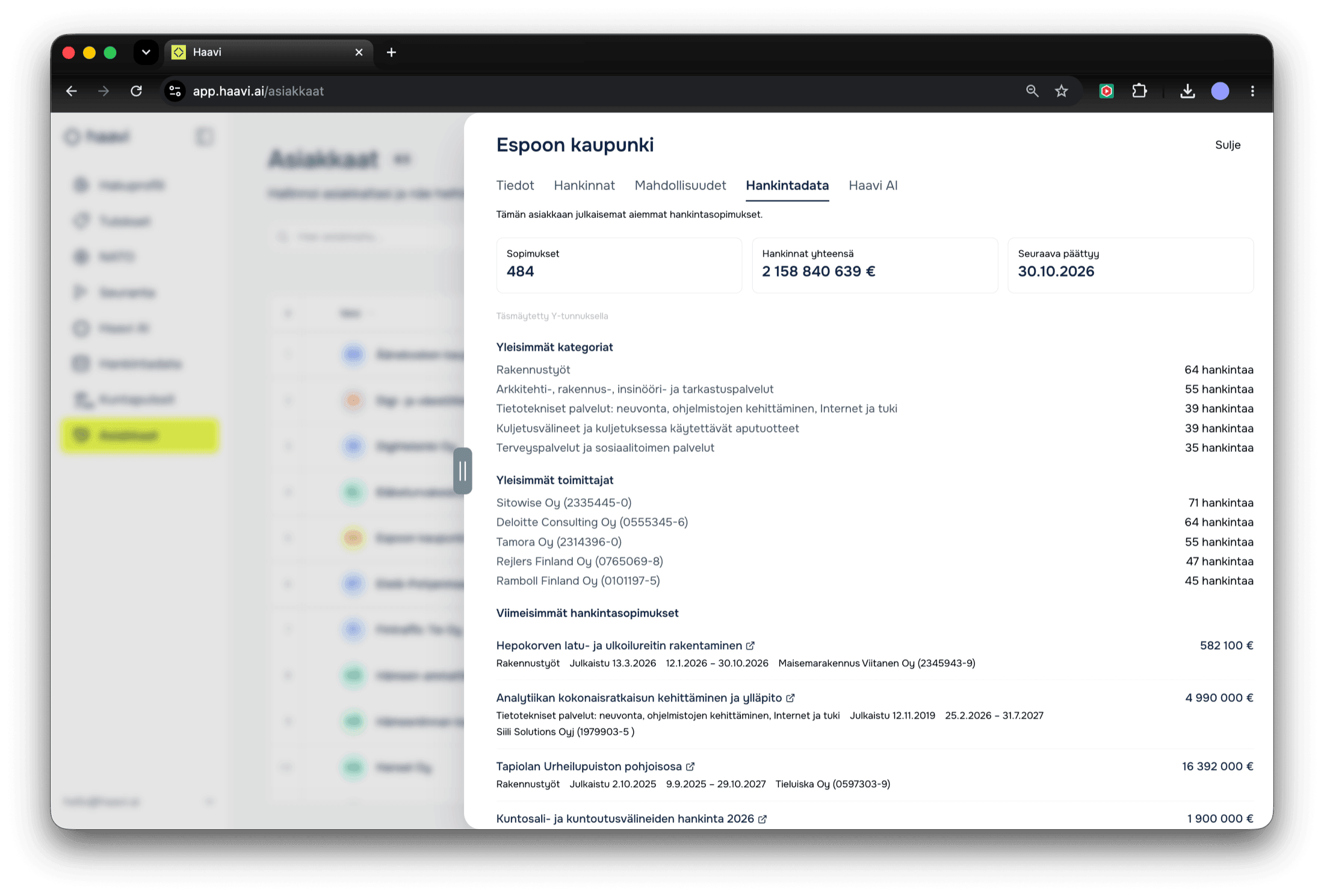Open external link icon beside Hepokorven contract
The height and width of the screenshot is (896, 1324).
[x=750, y=646]
